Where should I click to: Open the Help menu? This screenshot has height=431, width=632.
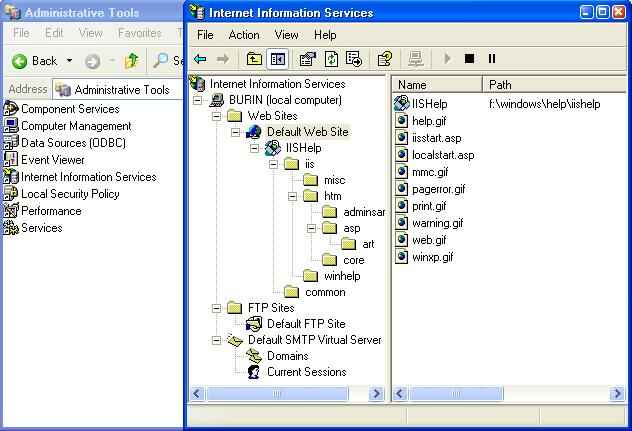tap(325, 35)
